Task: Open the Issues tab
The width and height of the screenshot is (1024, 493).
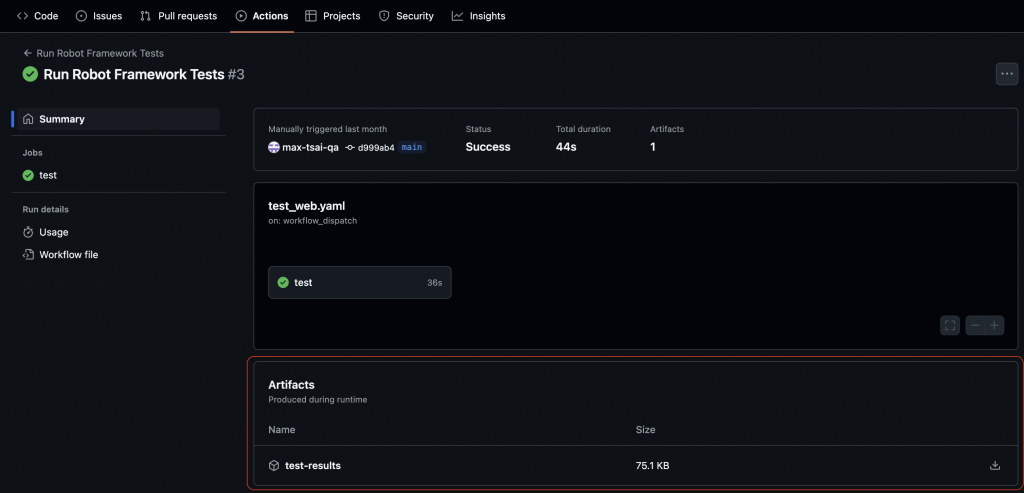Action: [99, 16]
